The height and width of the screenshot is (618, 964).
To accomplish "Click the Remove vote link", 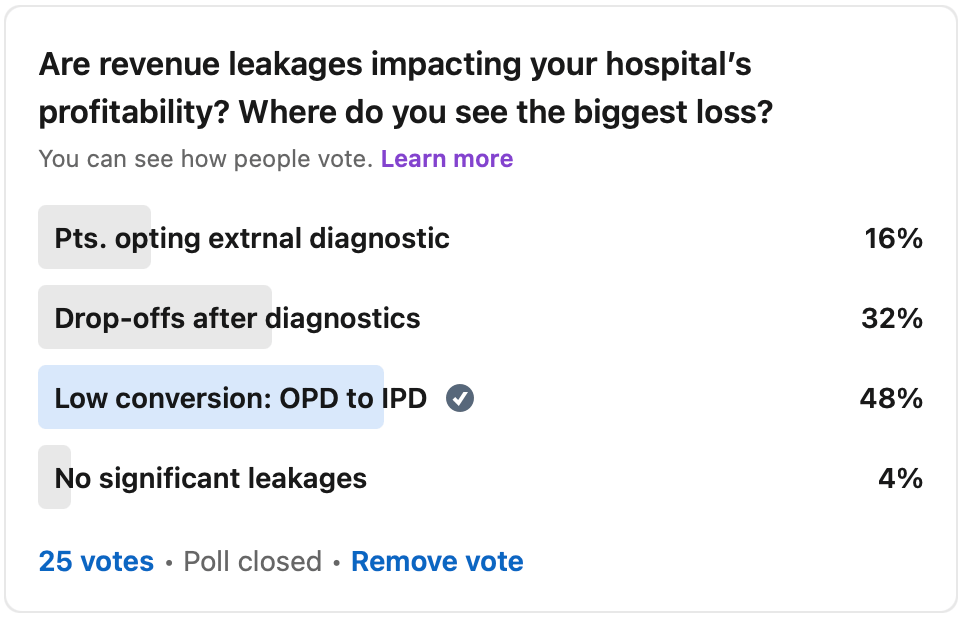I will click(437, 562).
